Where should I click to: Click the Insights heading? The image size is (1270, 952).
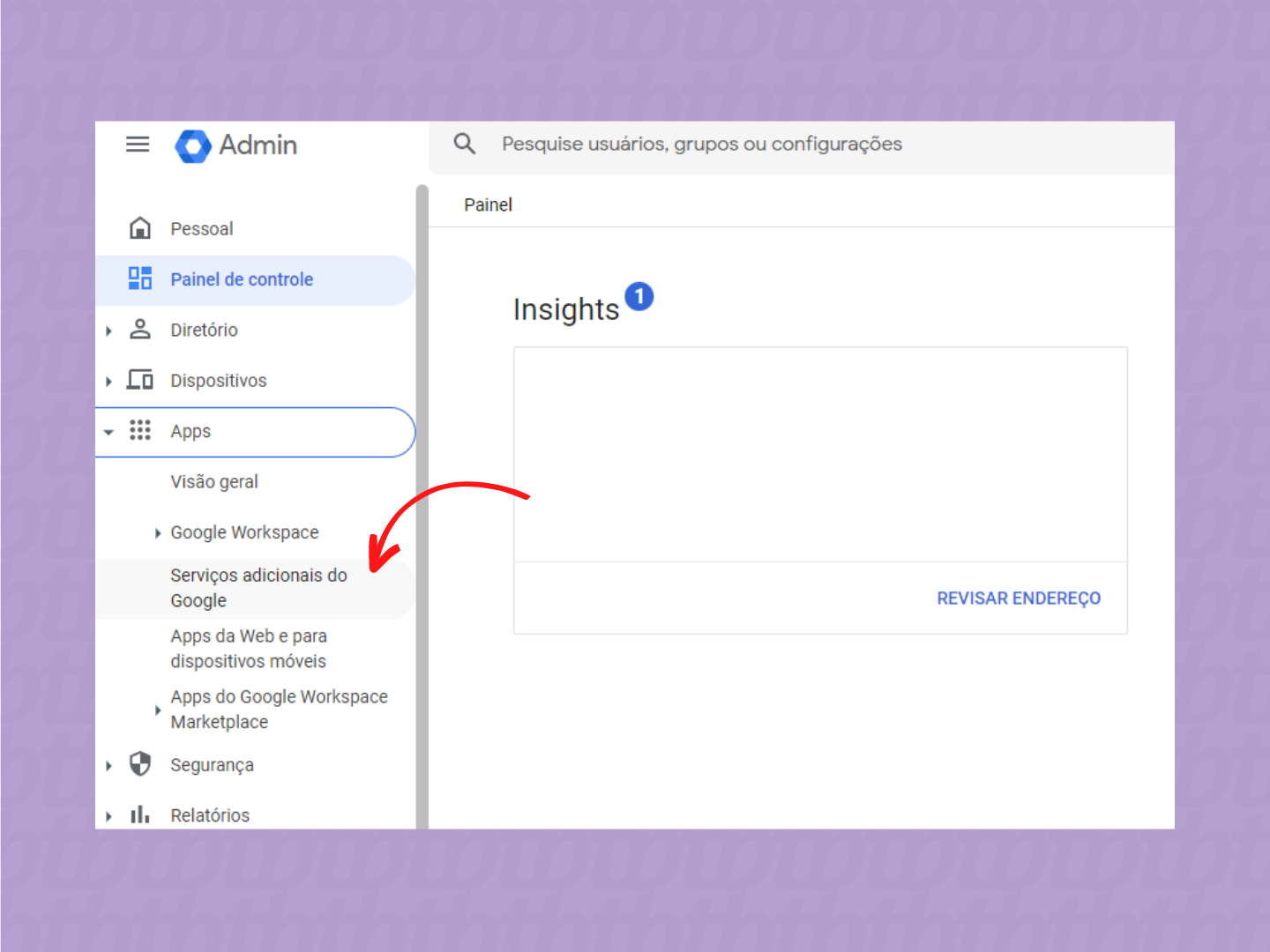[566, 309]
